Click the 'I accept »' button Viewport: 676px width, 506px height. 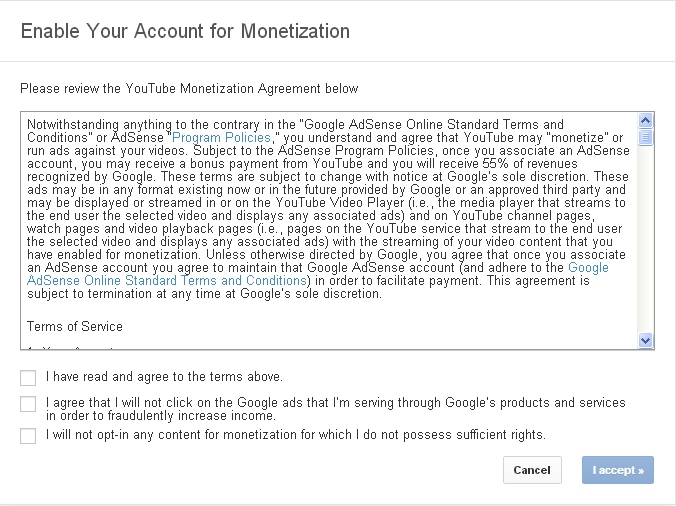point(618,470)
